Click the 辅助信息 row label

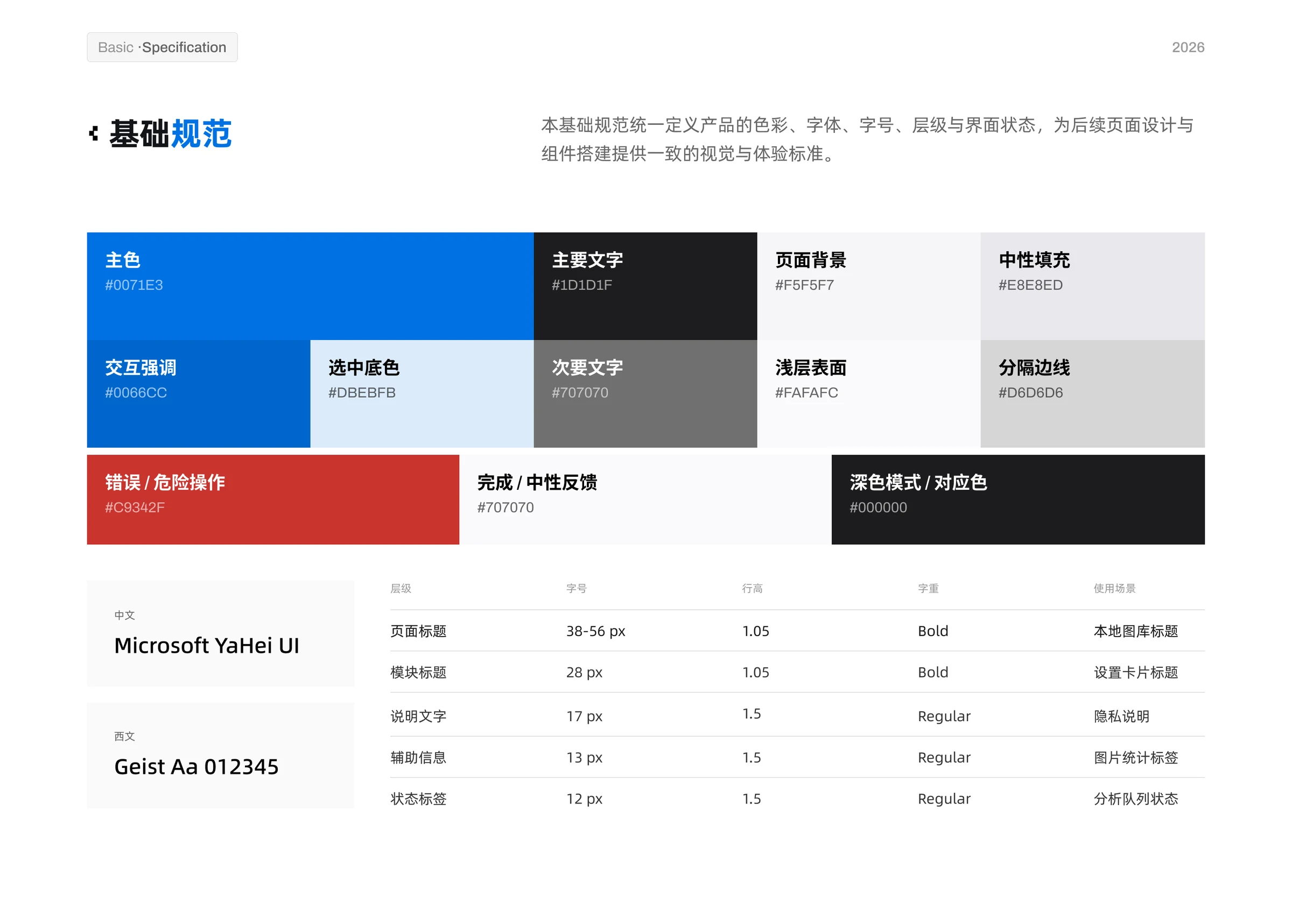click(x=418, y=757)
